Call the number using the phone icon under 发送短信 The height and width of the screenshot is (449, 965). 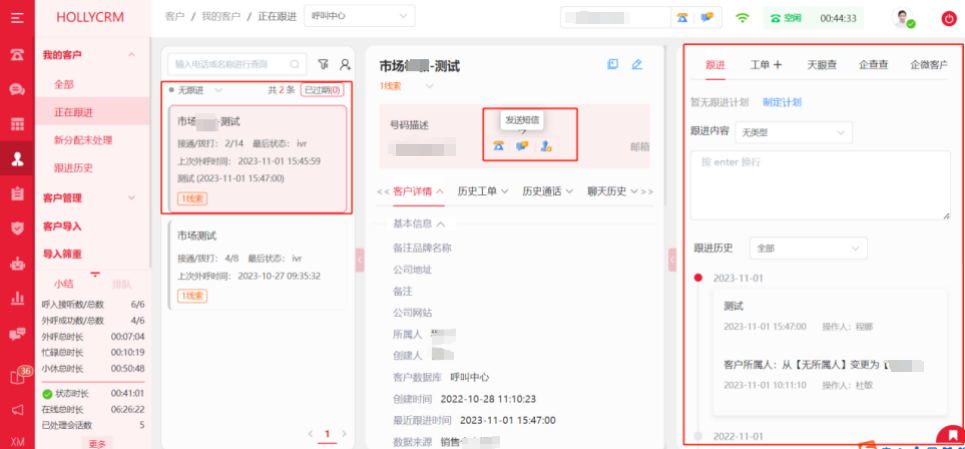[498, 146]
